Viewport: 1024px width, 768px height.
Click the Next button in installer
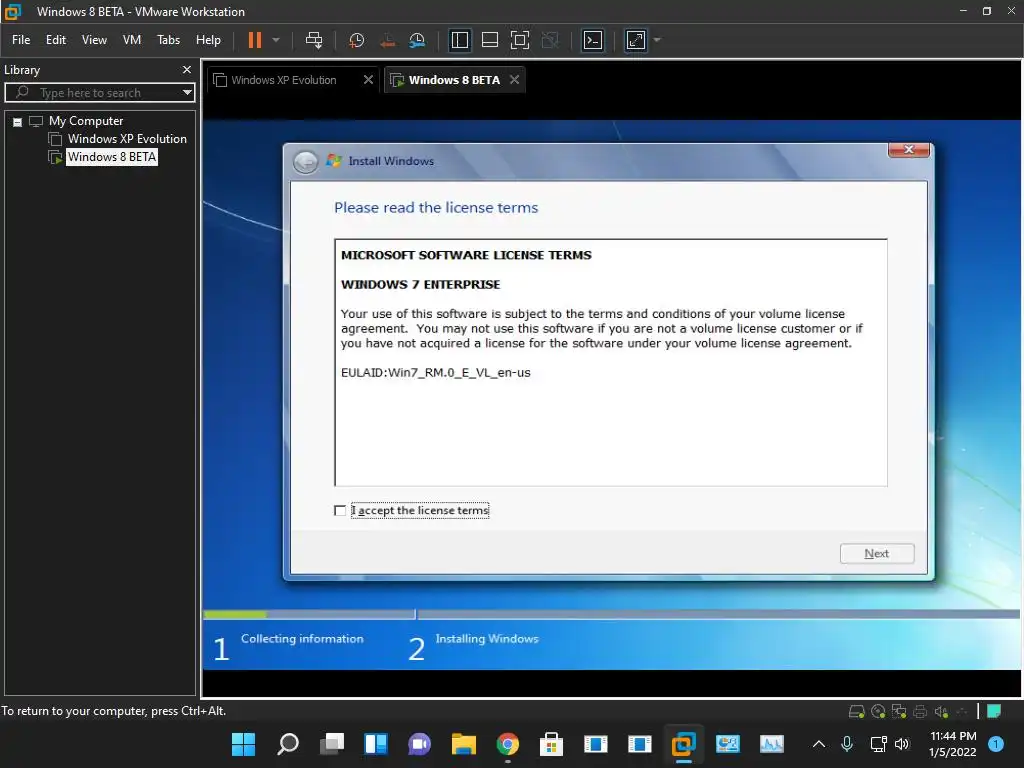[876, 553]
